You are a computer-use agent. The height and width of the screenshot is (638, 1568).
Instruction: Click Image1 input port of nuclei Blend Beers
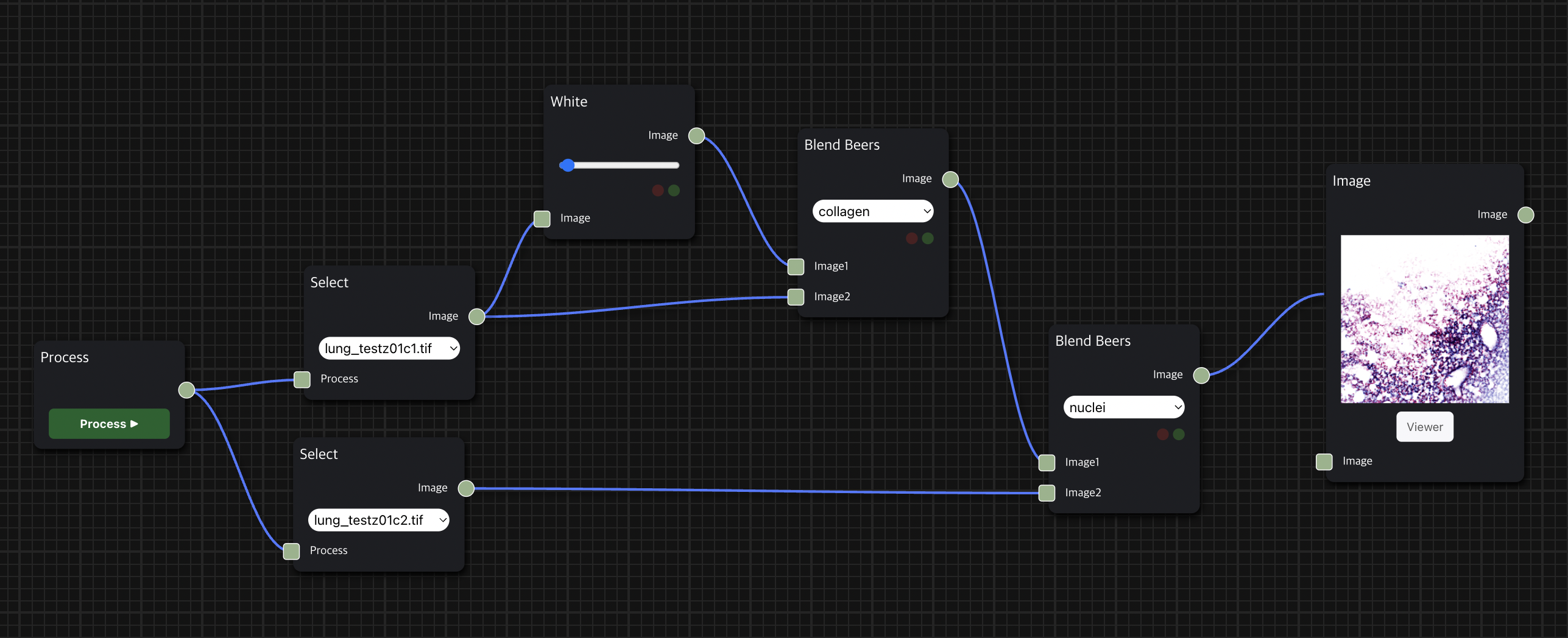tap(1047, 463)
